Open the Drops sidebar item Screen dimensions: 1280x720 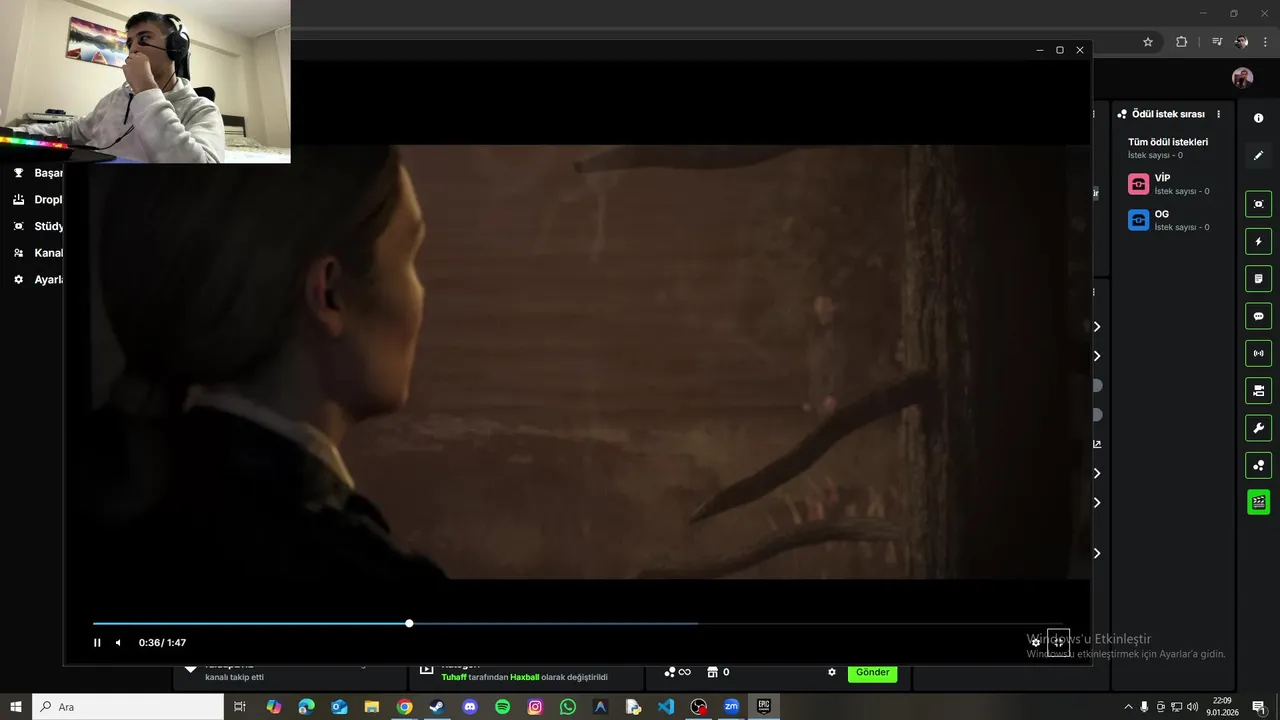[x=38, y=199]
